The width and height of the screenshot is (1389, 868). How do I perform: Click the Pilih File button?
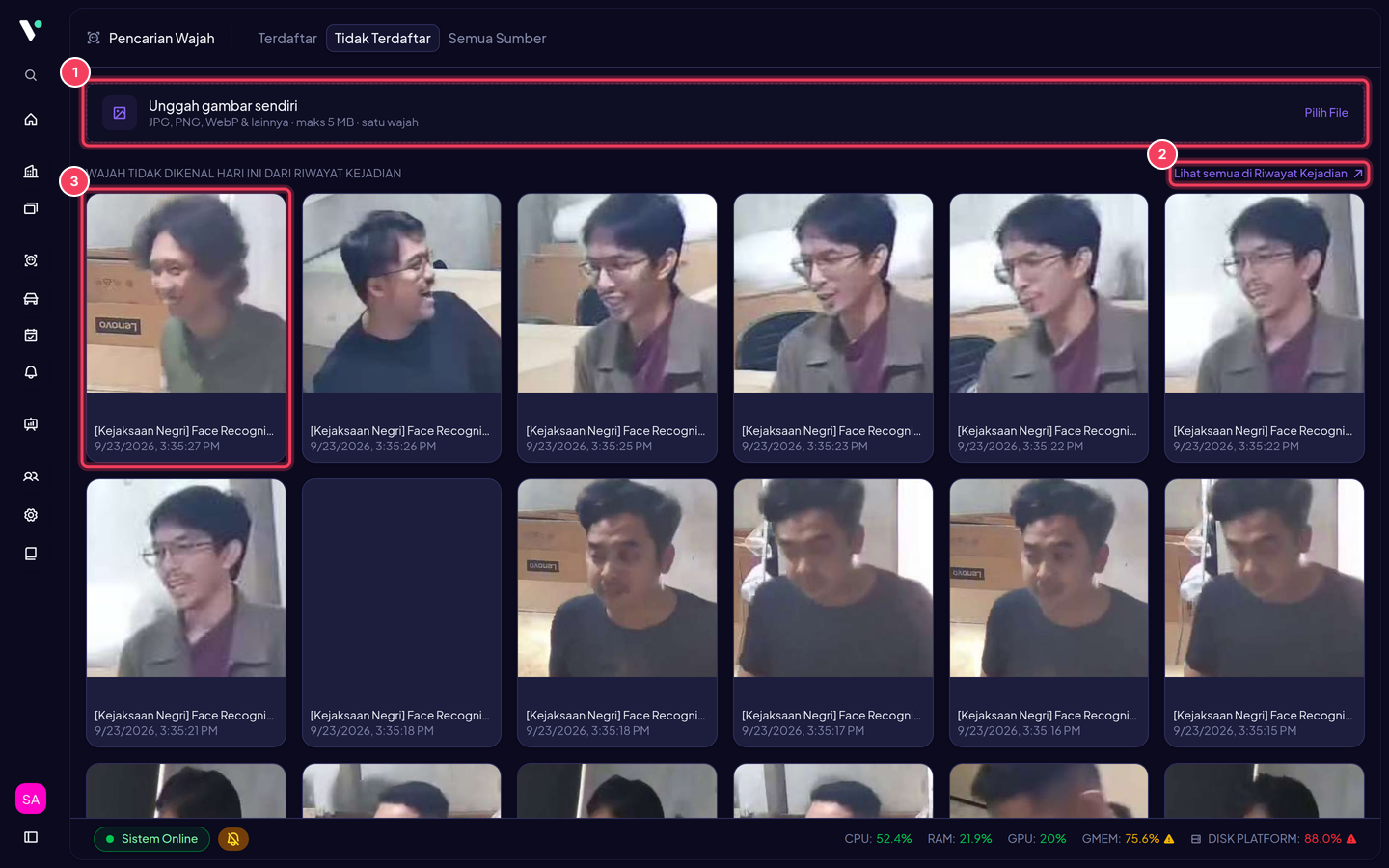click(x=1326, y=113)
